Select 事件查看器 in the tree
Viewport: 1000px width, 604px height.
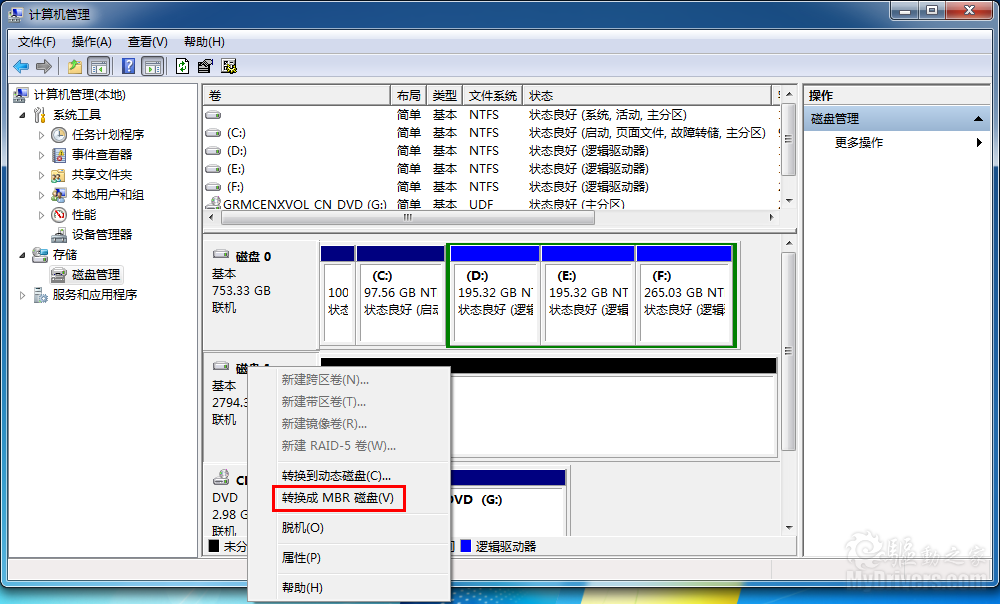click(x=101, y=154)
